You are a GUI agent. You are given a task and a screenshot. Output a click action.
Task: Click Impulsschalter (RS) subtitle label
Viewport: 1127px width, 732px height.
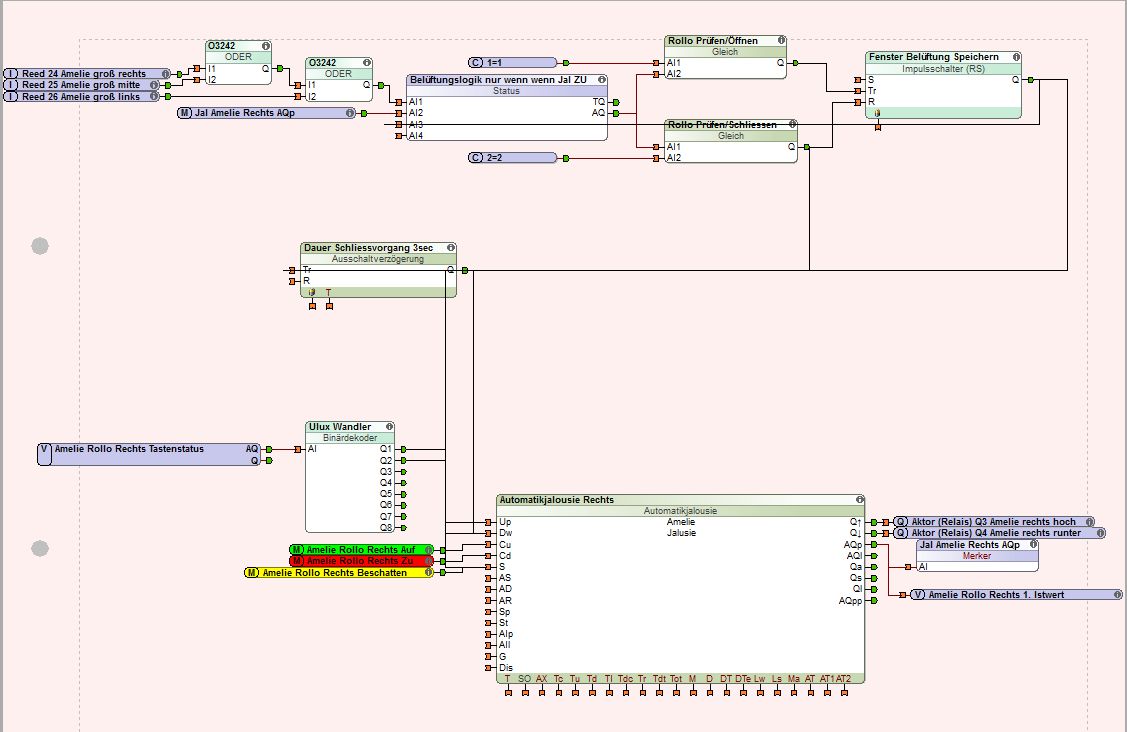click(943, 69)
